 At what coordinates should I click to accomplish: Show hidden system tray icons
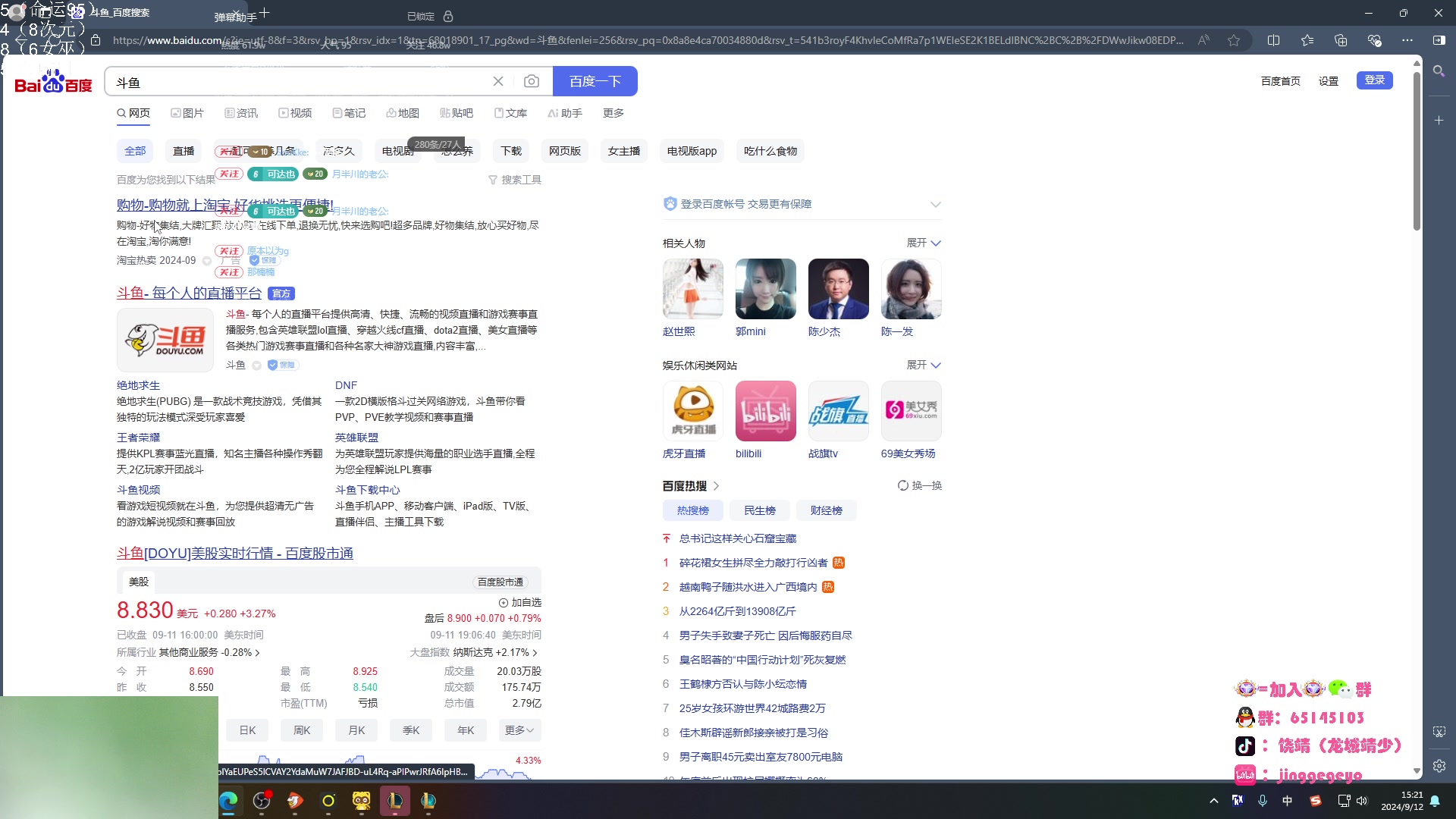1214,801
